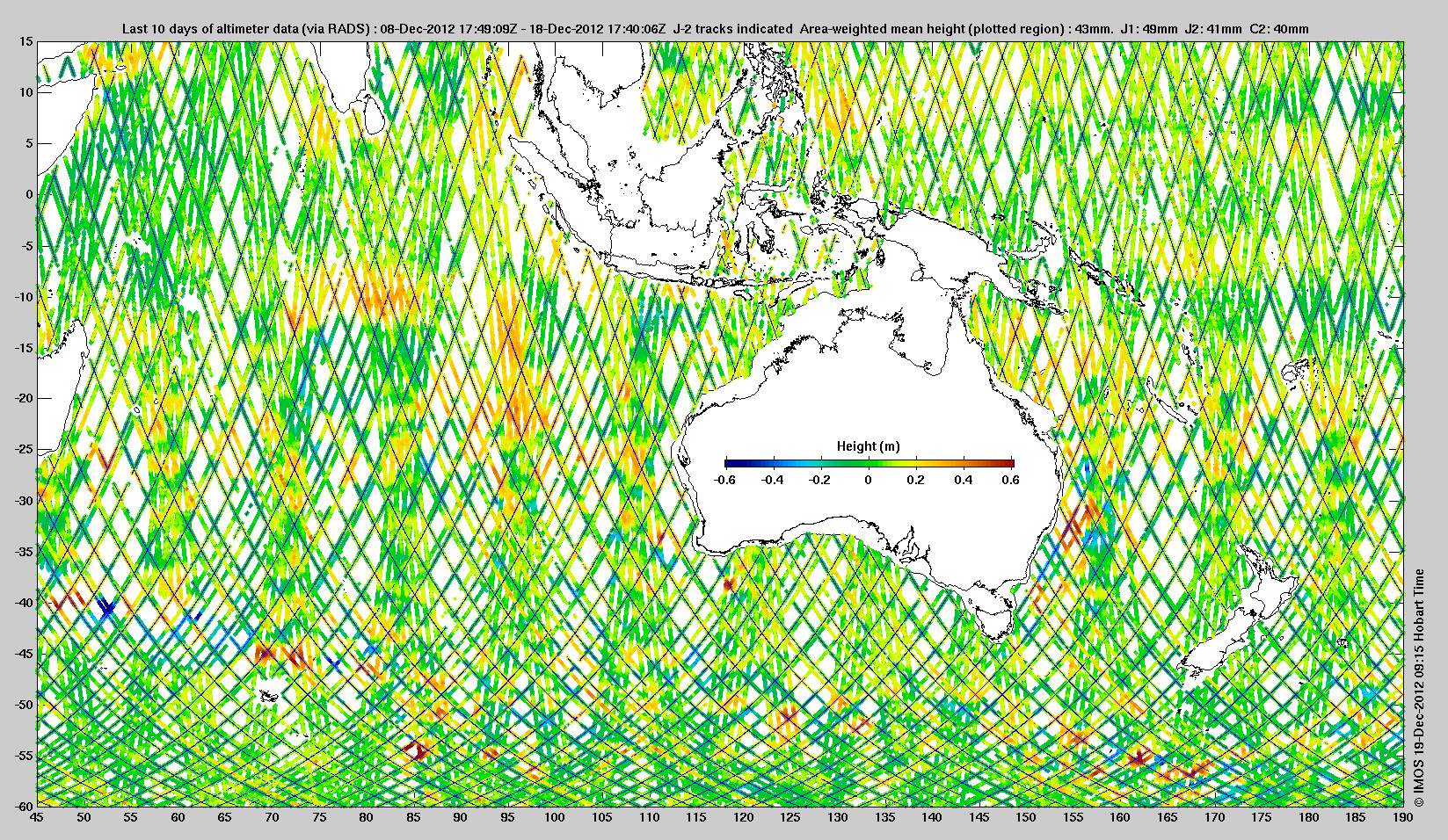Click the start date "08-Dec-2012 17:49:09Z"
Screen dimensions: 1448x840
(x=448, y=29)
